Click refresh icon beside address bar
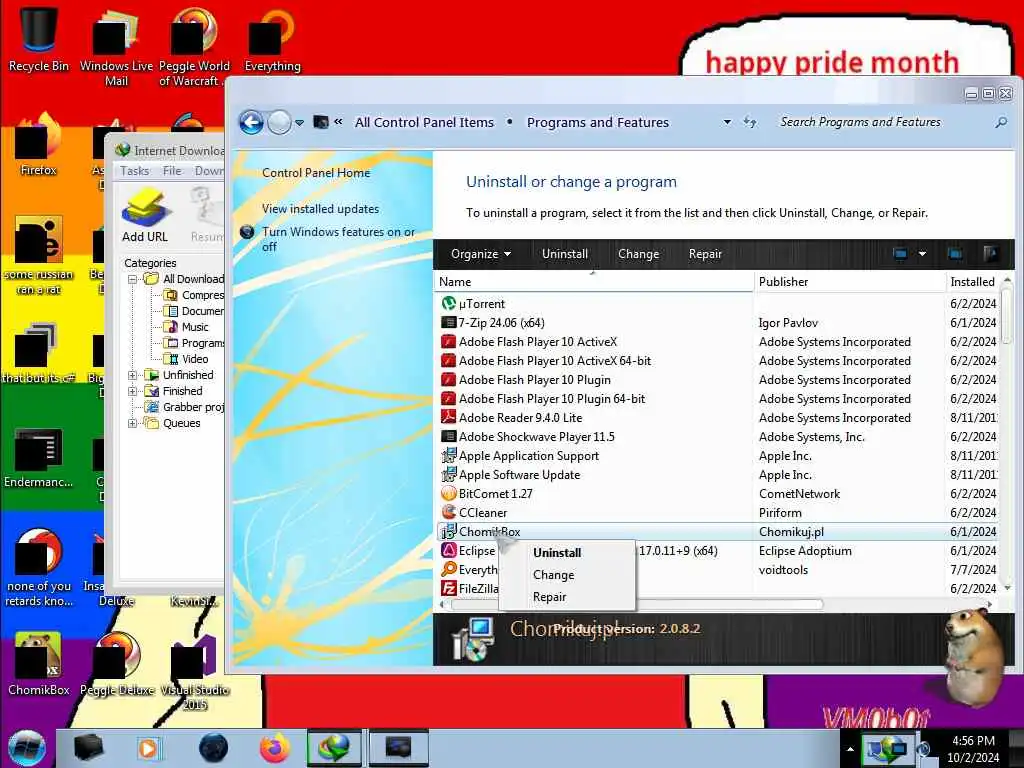The image size is (1024, 768). coord(750,122)
